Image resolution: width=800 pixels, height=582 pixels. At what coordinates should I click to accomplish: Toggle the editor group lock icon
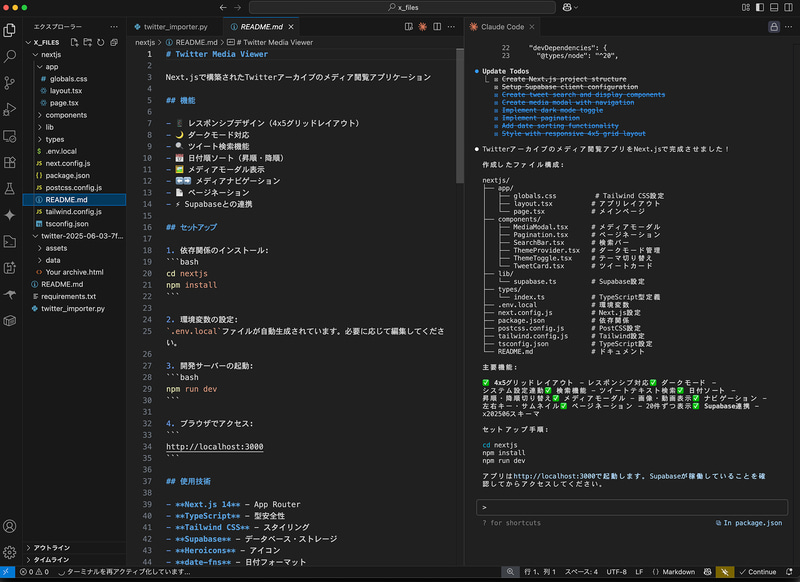(x=773, y=27)
